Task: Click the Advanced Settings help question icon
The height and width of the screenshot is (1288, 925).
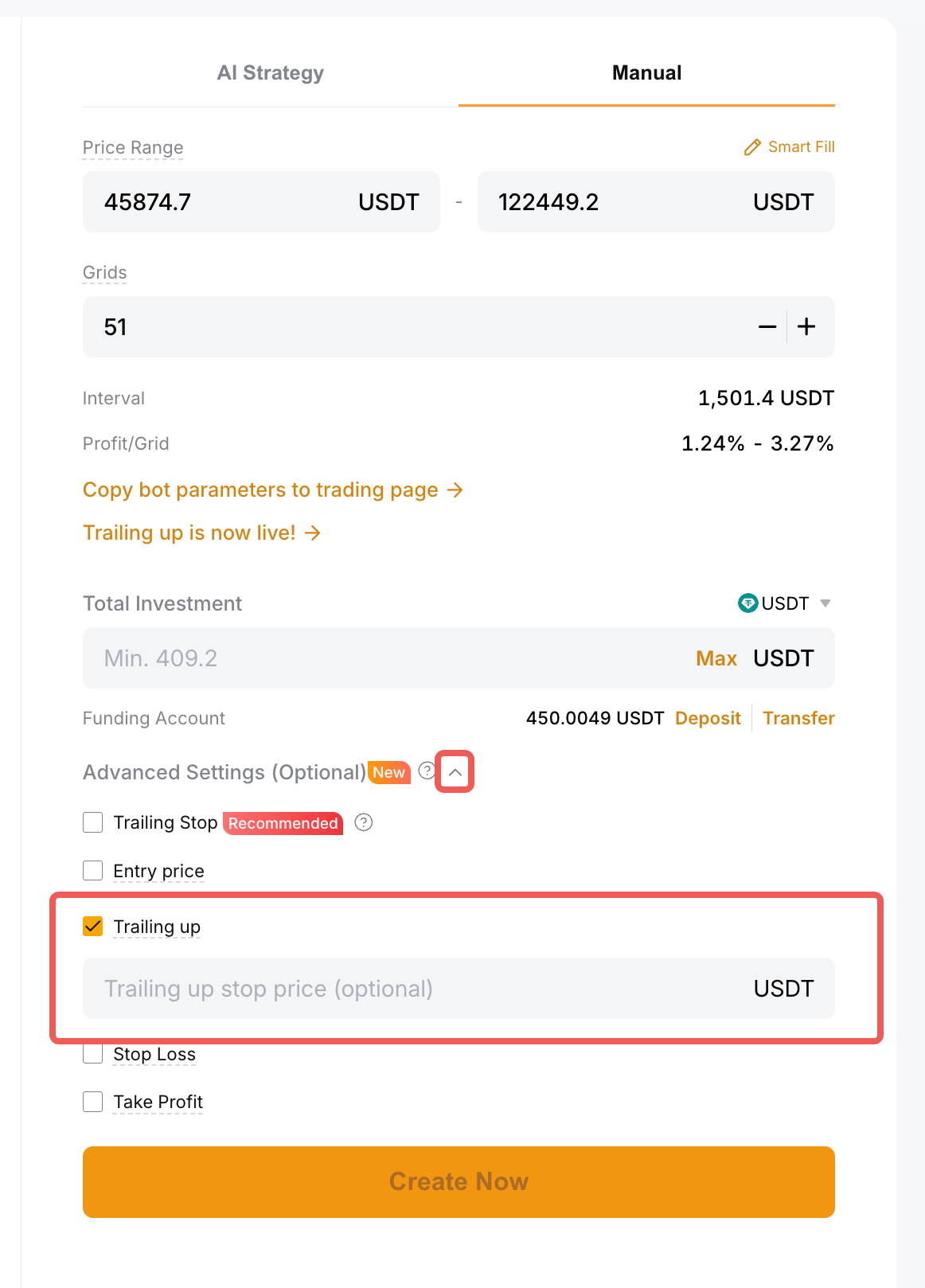Action: (x=427, y=771)
